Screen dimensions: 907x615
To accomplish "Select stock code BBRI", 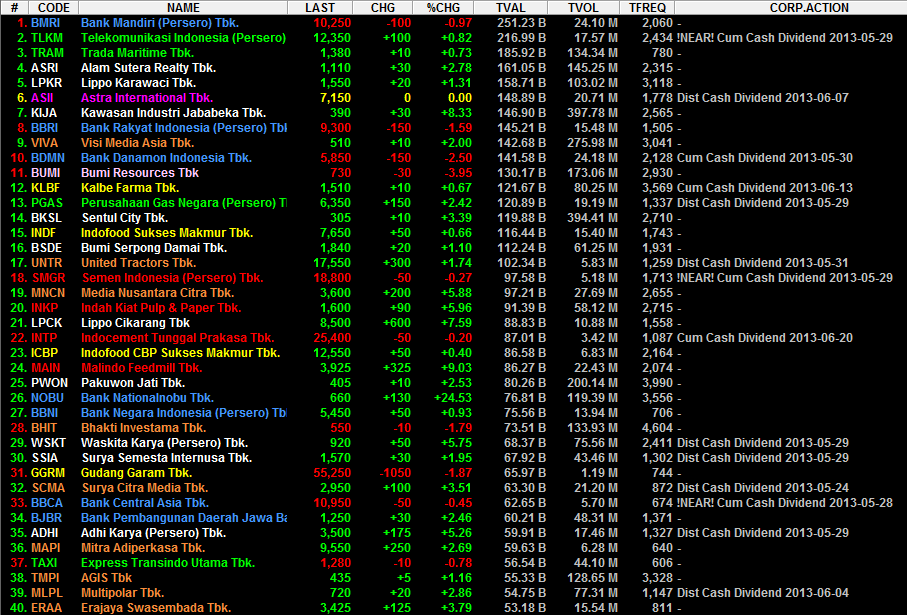I will click(x=45, y=128).
